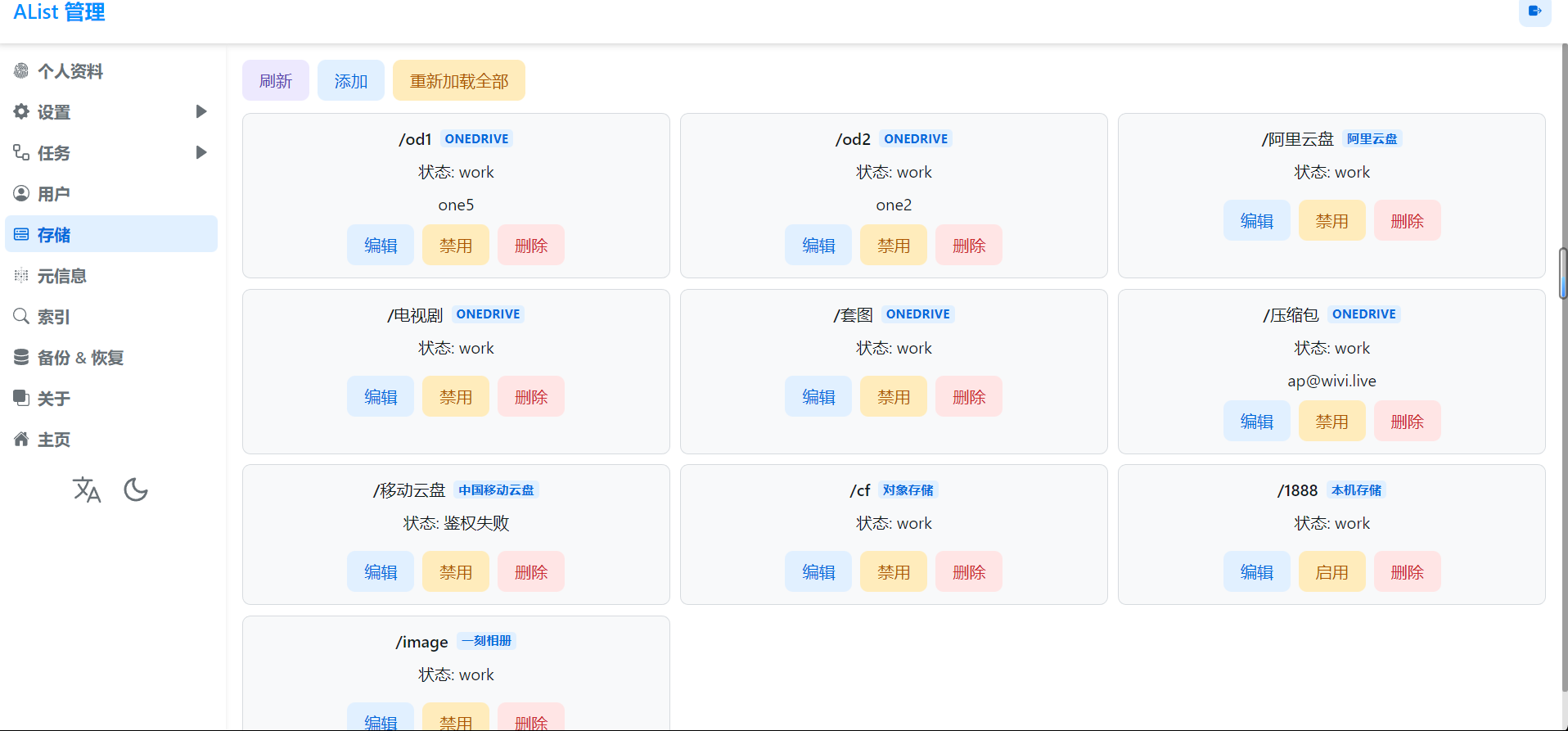Edit the /cf storage

[x=818, y=571]
